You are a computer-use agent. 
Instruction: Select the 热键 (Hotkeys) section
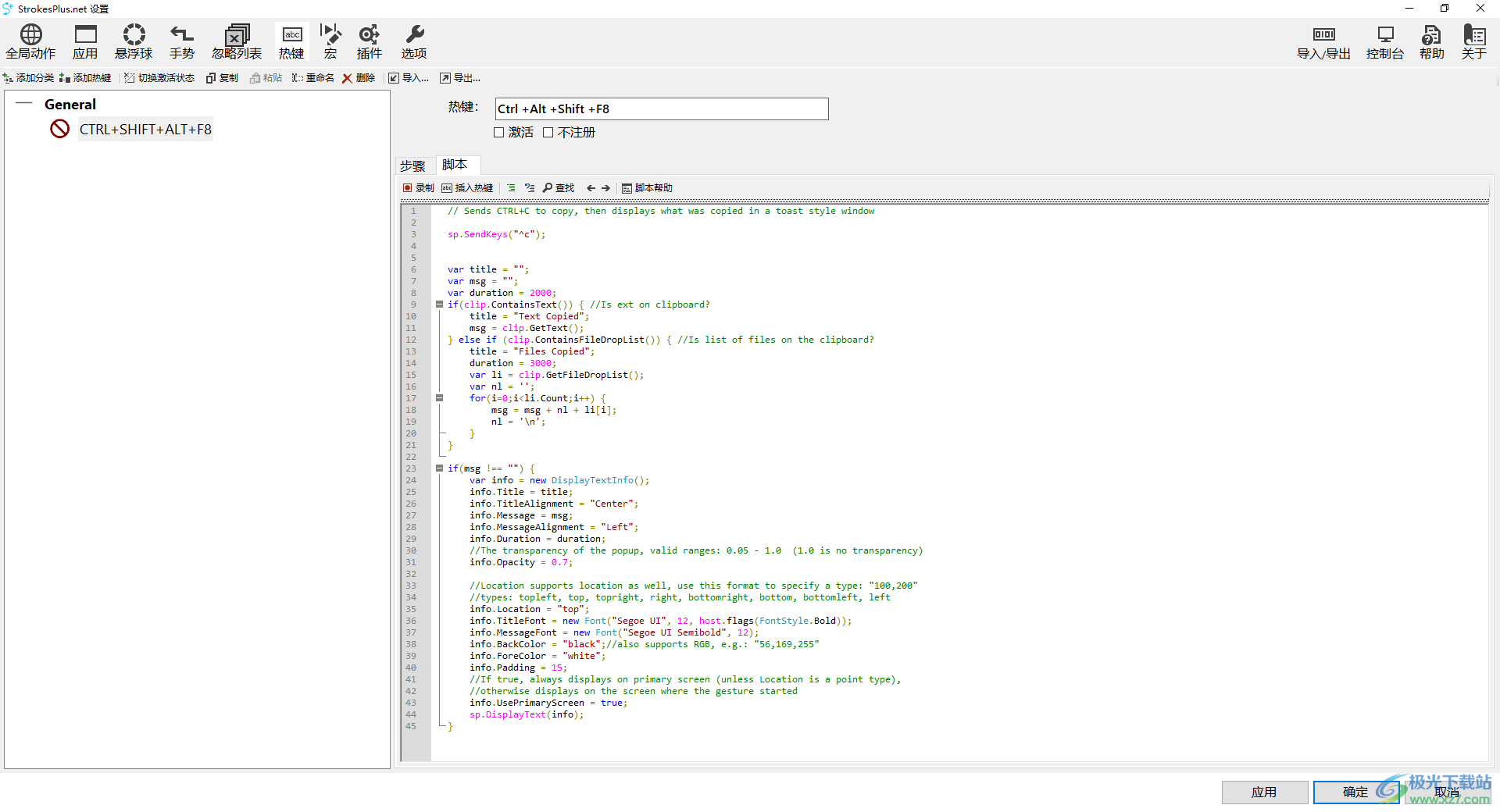tap(291, 42)
